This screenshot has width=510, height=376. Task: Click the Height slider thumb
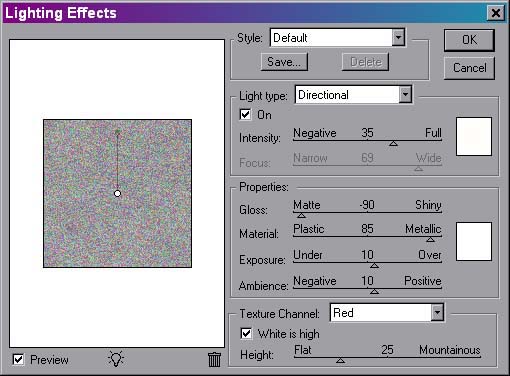click(x=340, y=360)
